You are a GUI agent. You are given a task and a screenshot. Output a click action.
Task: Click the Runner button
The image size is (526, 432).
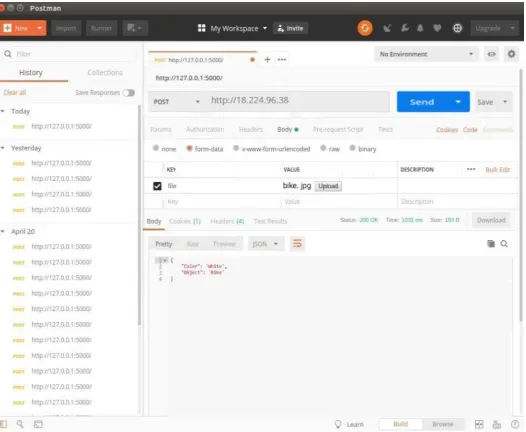pos(101,28)
